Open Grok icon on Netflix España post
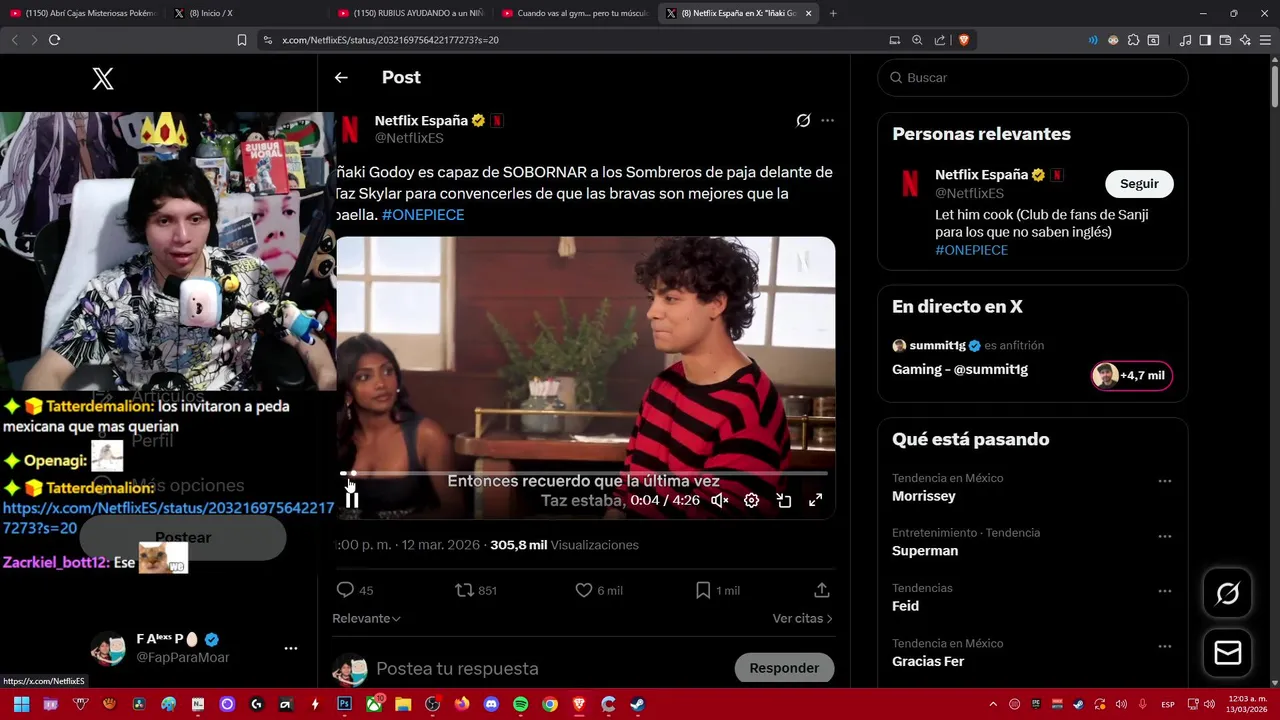 pyautogui.click(x=803, y=120)
